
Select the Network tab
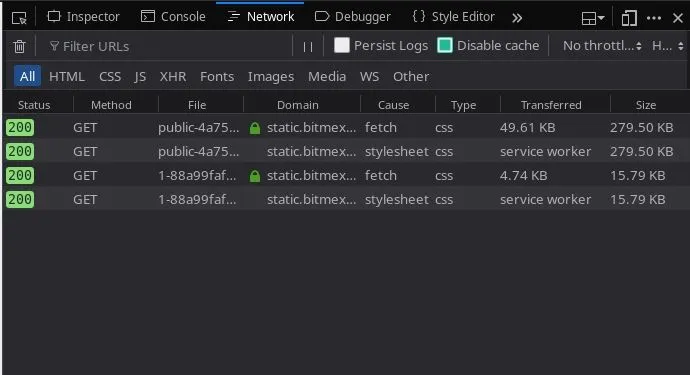(261, 17)
